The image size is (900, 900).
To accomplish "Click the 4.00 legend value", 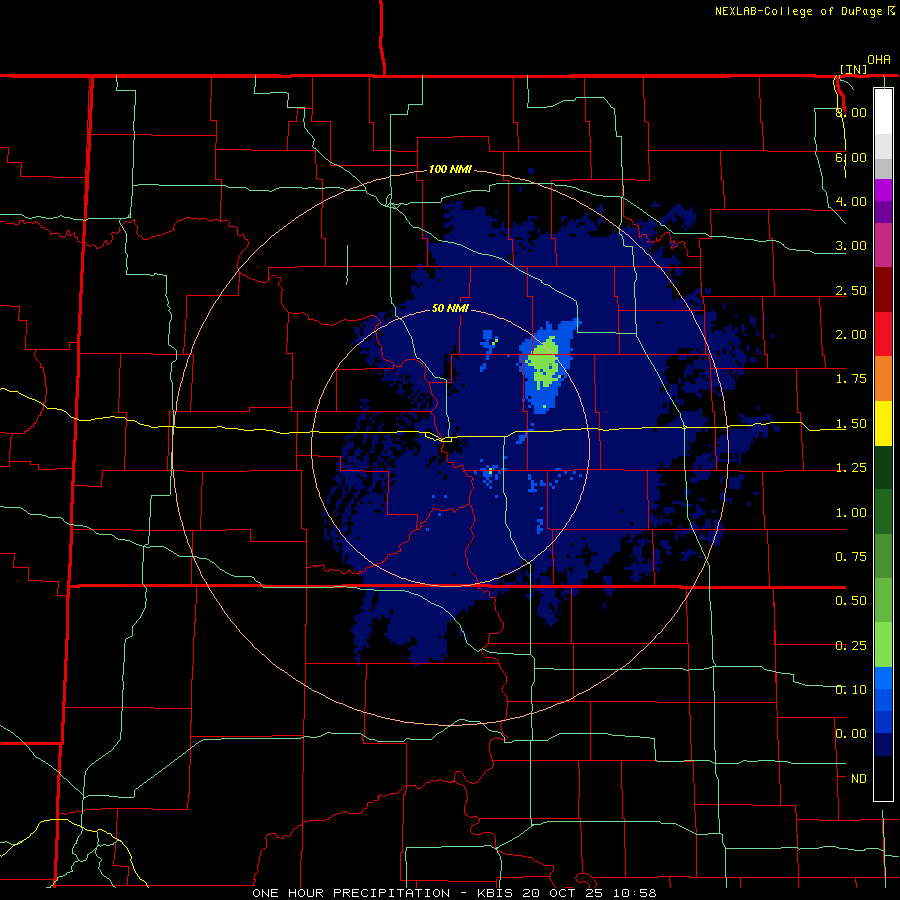I will [x=851, y=201].
